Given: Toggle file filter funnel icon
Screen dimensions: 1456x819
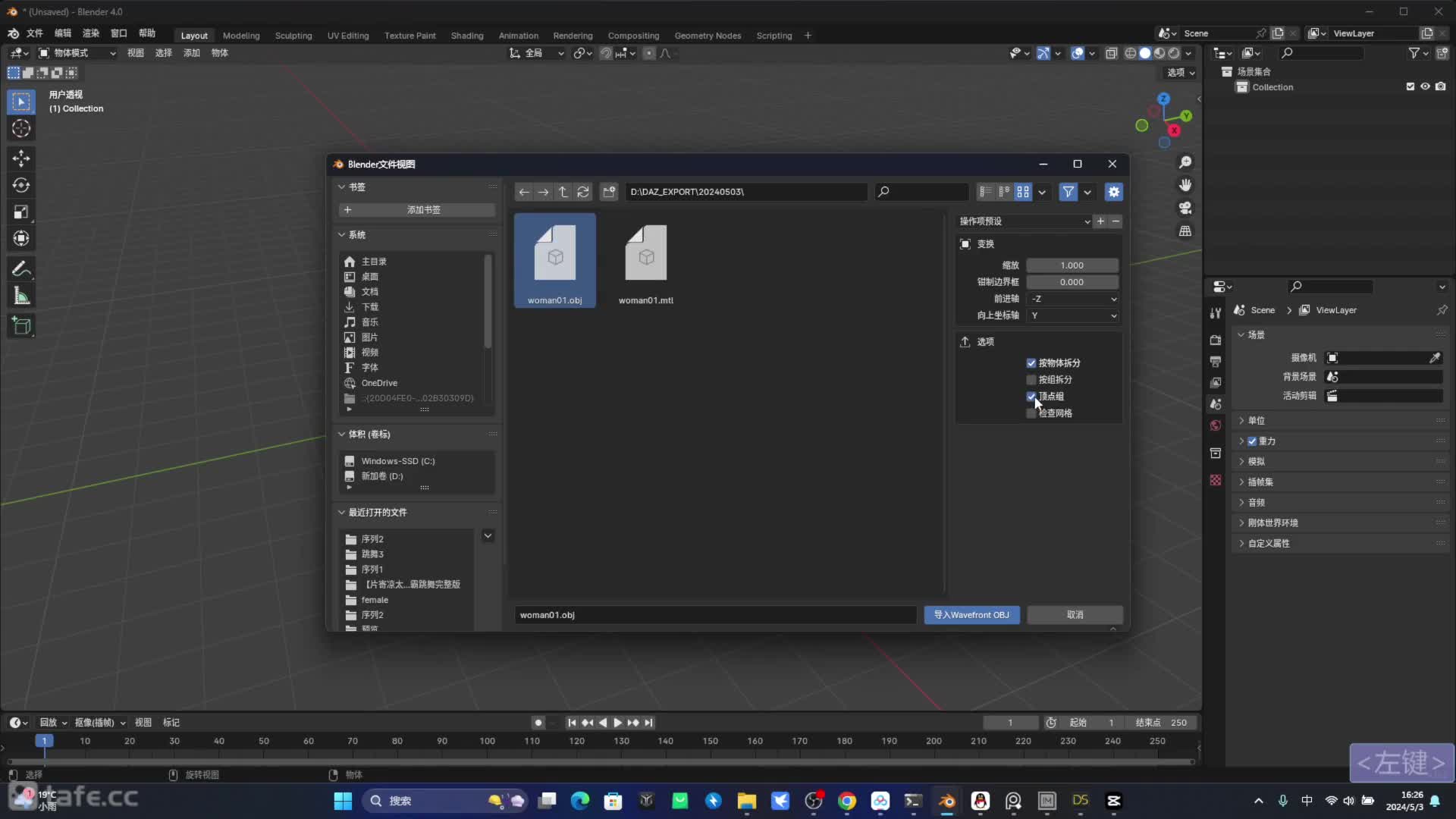Looking at the screenshot, I should 1068,192.
